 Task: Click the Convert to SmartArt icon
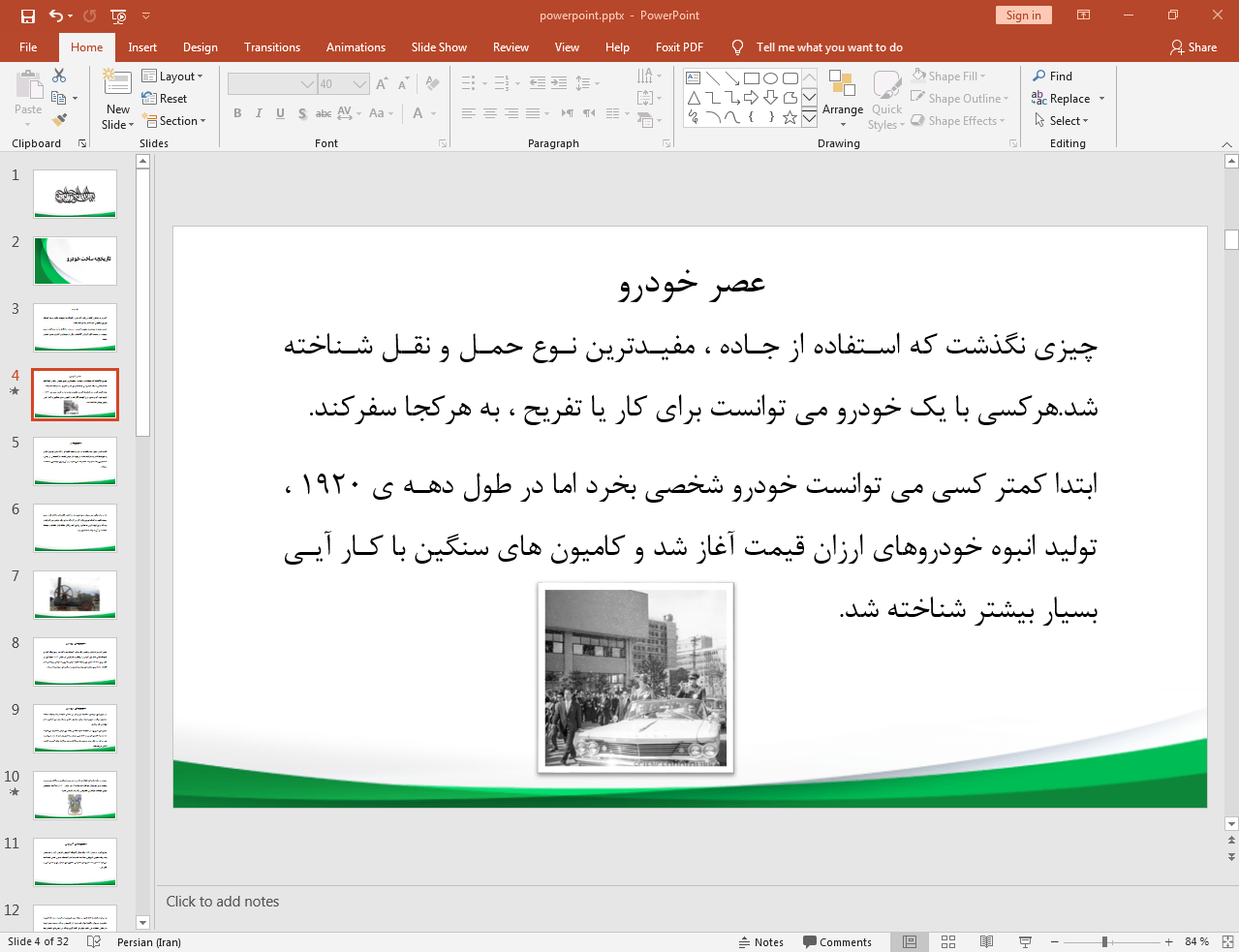point(646,120)
